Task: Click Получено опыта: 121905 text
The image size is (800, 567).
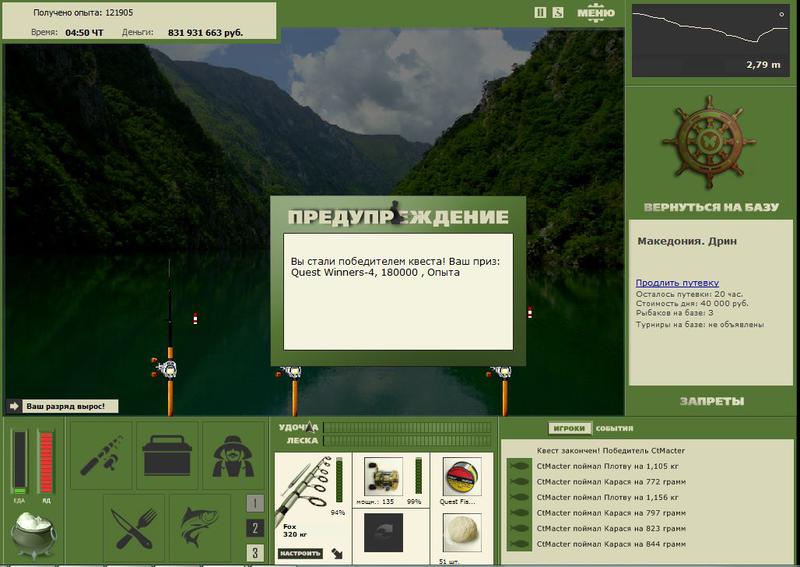Action: [x=83, y=13]
